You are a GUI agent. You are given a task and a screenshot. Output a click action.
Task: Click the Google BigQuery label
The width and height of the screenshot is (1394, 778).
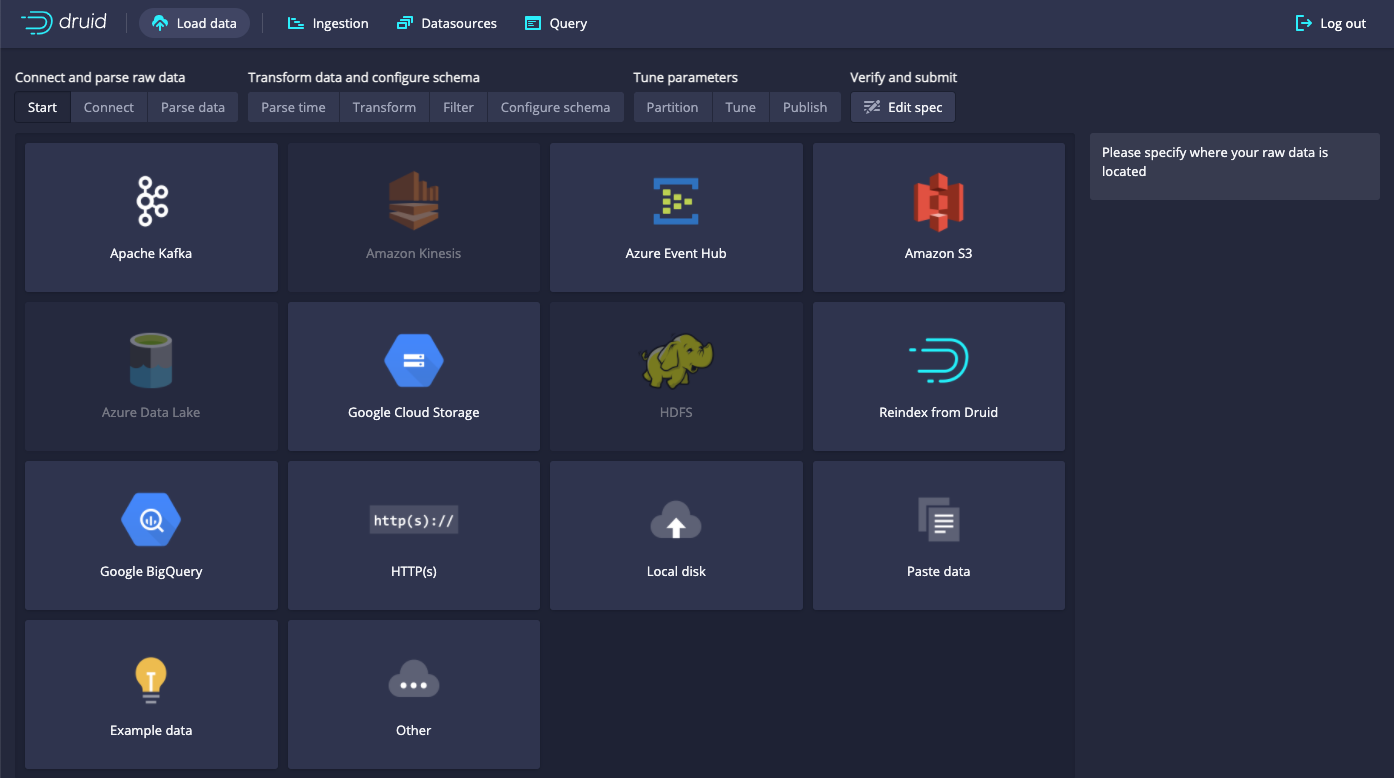pyautogui.click(x=151, y=571)
